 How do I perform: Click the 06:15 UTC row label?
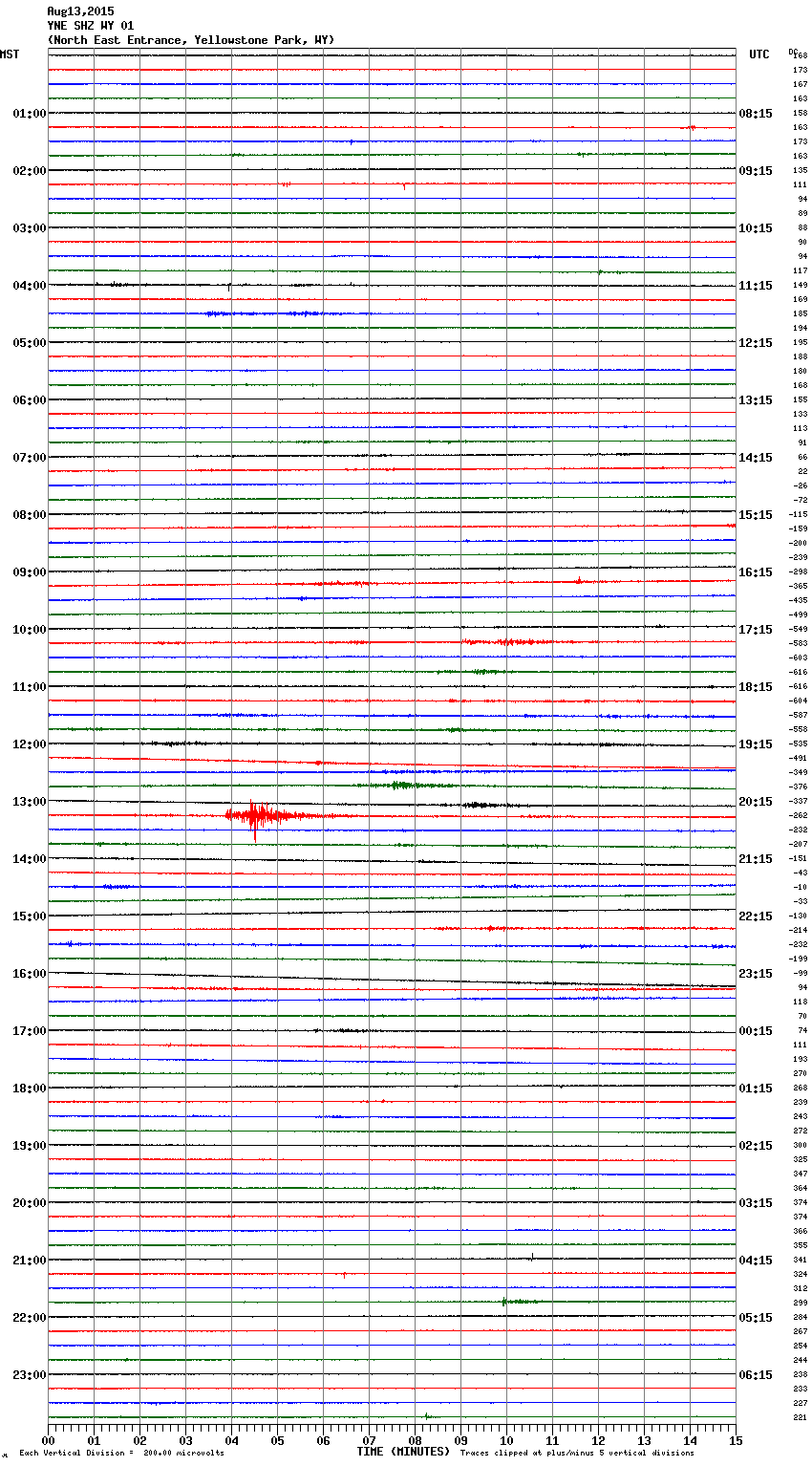[x=756, y=1375]
